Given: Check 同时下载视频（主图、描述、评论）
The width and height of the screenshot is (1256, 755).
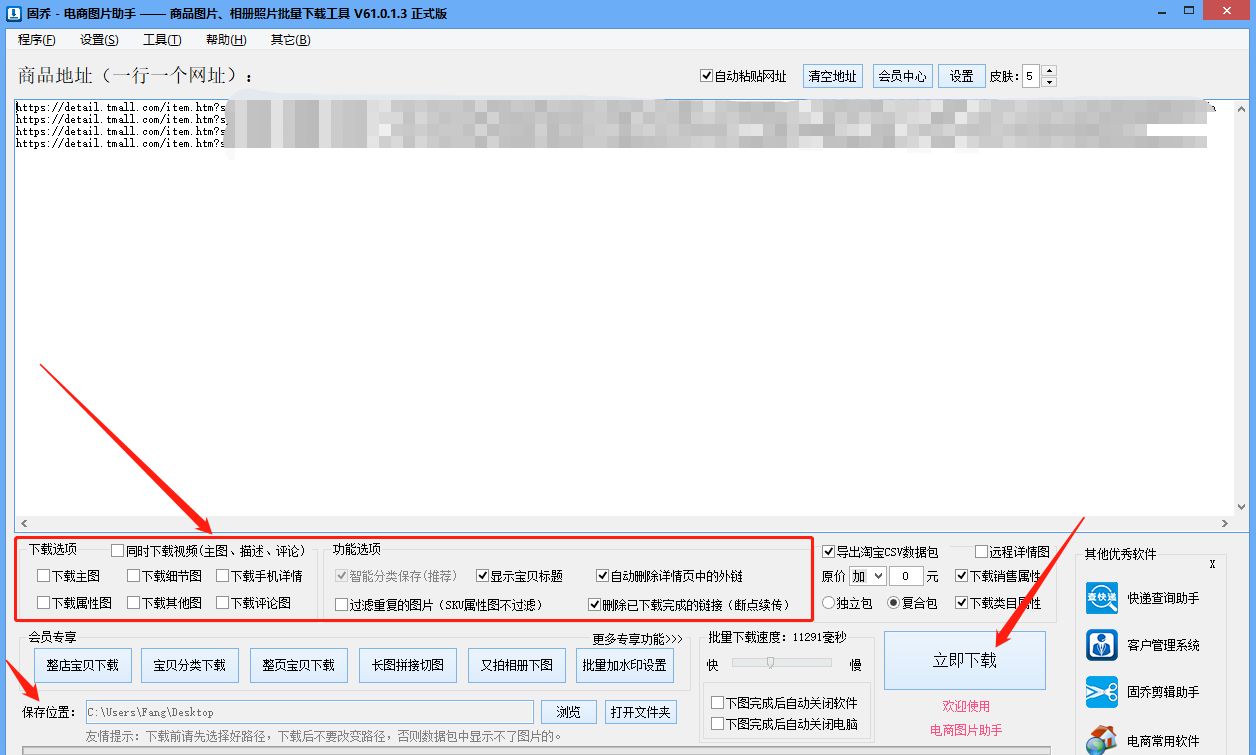Looking at the screenshot, I should coord(117,549).
